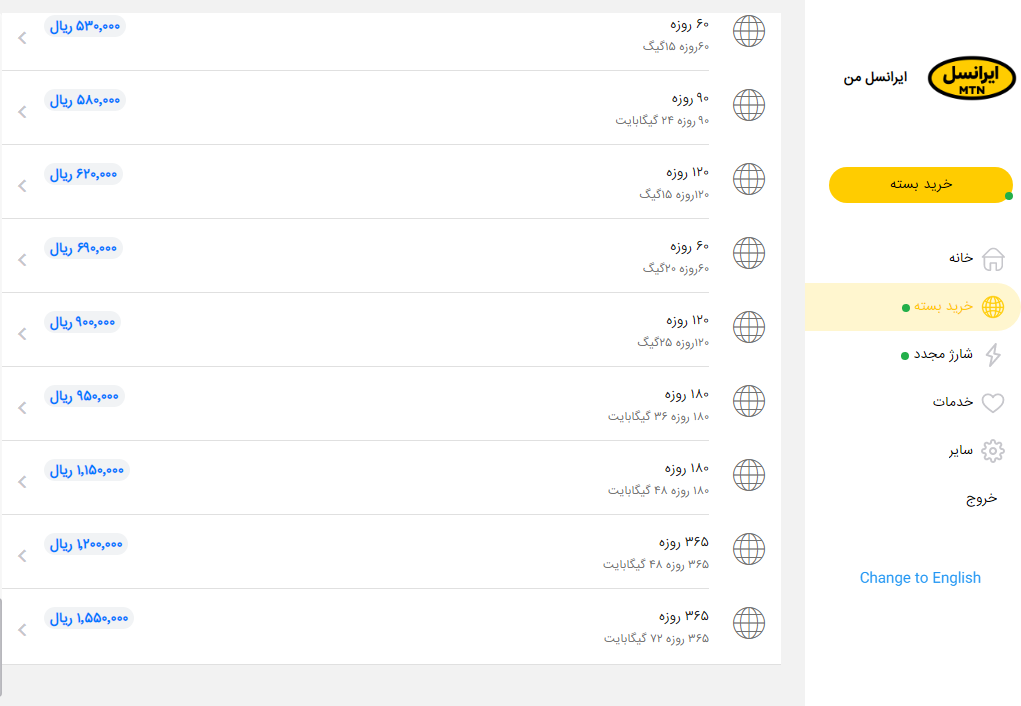The image size is (1021, 706).
Task: Open the gear icon for سایر
Action: 993,451
